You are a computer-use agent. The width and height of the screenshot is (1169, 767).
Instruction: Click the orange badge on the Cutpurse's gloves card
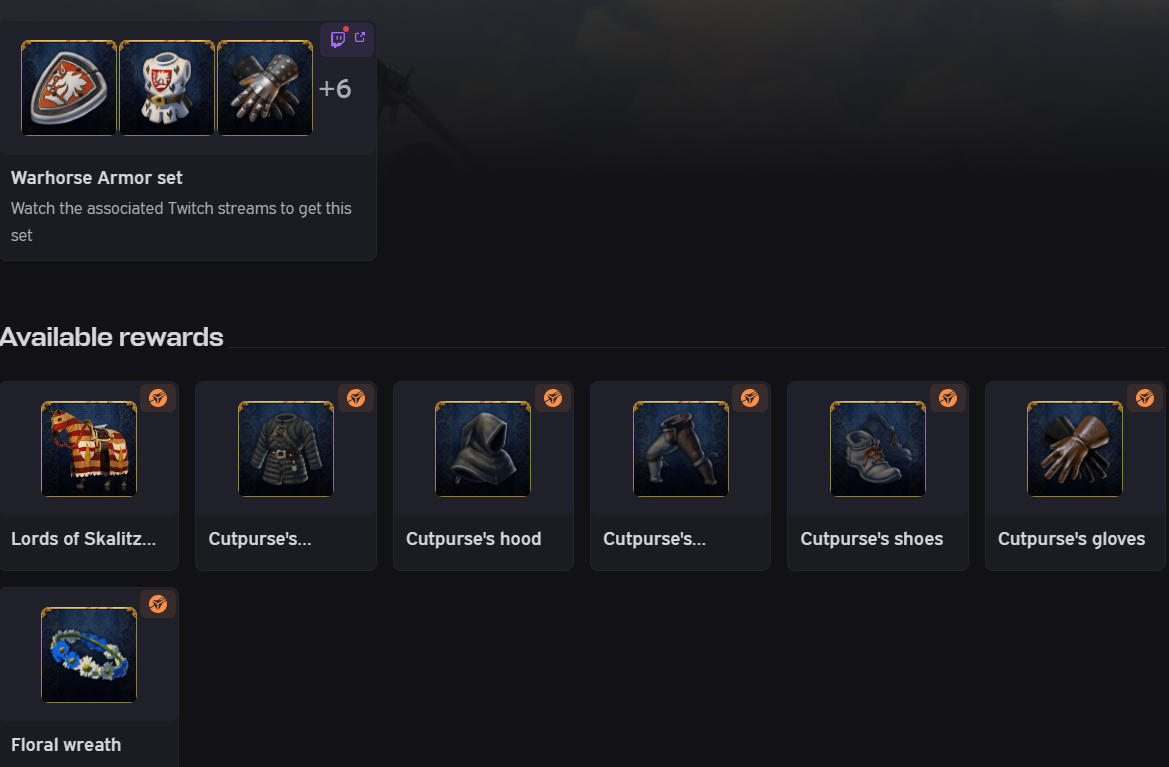pos(1145,398)
